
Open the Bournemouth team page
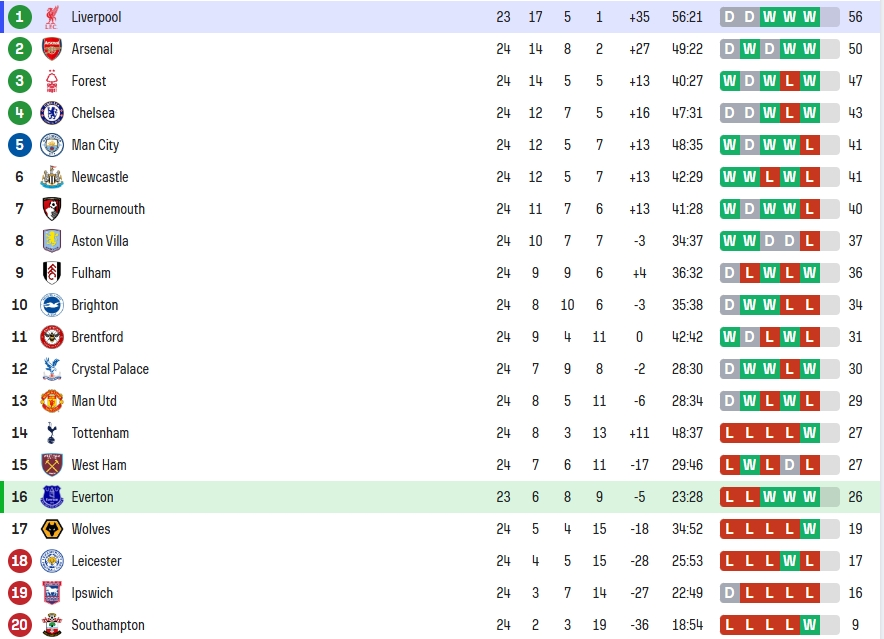point(108,209)
